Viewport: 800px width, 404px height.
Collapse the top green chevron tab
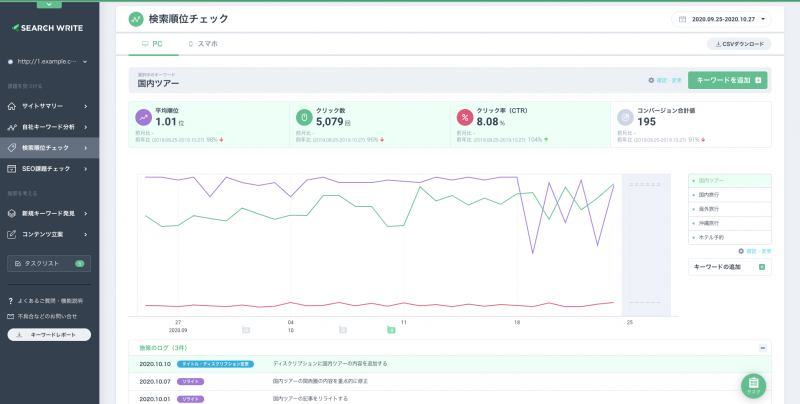coord(49,4)
